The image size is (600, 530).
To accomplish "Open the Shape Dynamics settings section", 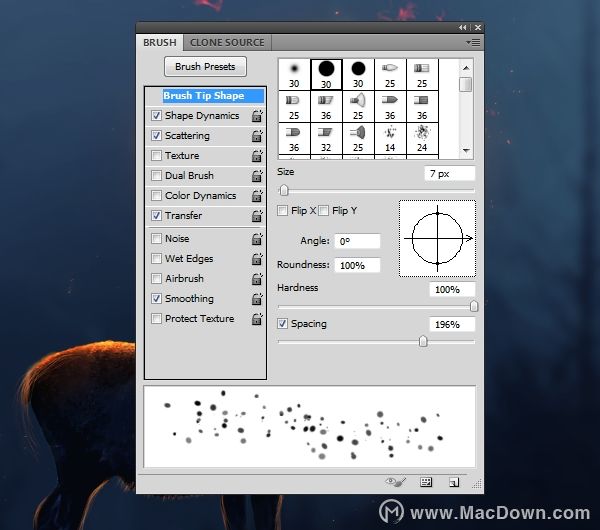I will click(x=202, y=116).
